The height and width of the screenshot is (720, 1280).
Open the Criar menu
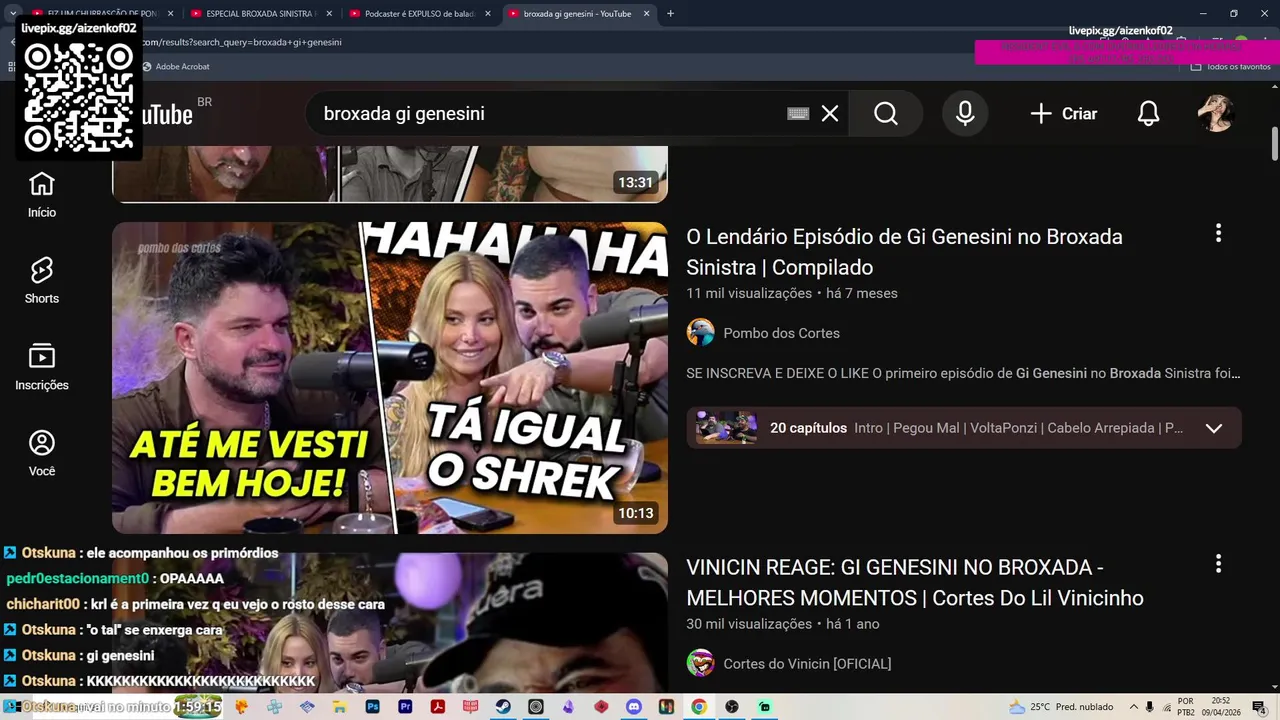pyautogui.click(x=1064, y=114)
